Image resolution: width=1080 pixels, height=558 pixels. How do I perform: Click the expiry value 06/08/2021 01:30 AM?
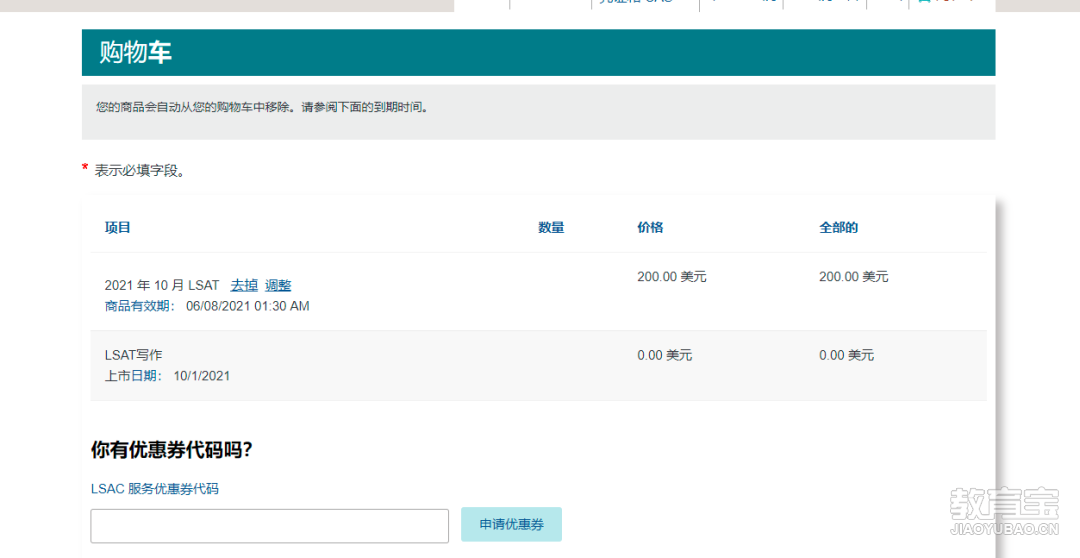[x=248, y=306]
